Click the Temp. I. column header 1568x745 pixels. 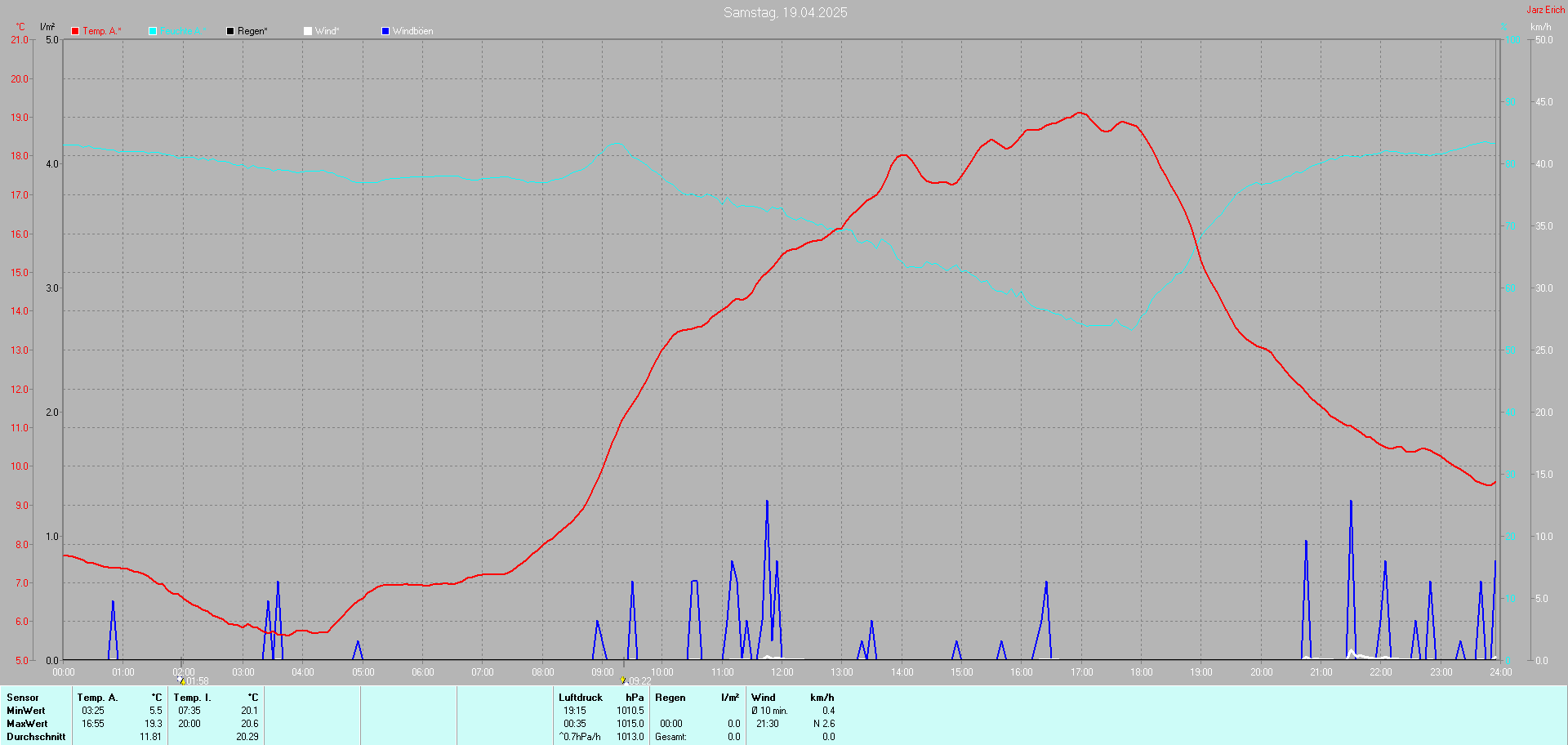192,698
